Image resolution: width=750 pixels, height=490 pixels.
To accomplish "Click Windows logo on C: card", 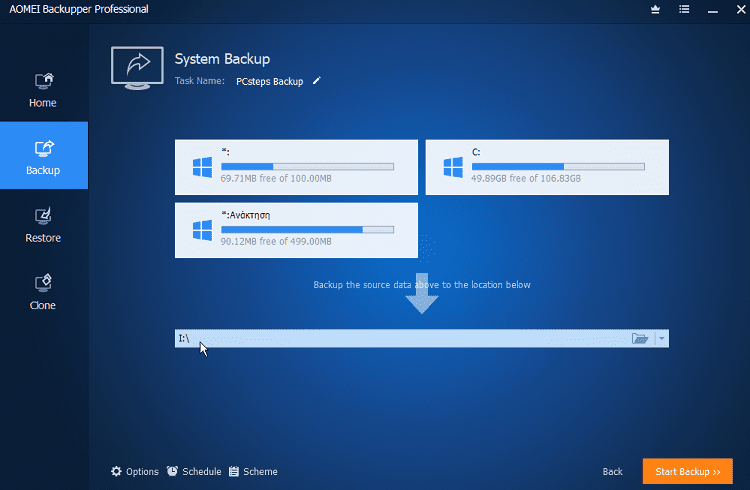I will (453, 167).
